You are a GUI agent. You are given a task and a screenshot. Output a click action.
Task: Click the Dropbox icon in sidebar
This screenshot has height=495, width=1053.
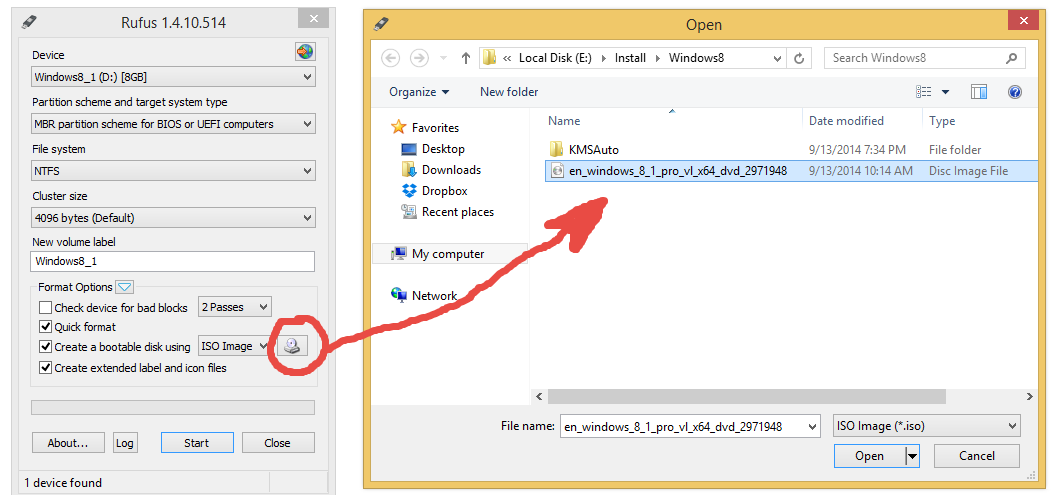409,190
